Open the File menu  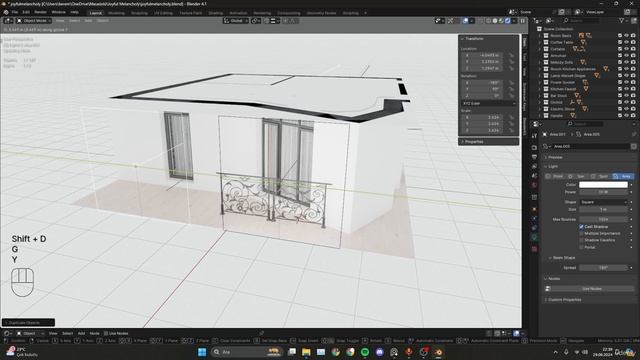pyautogui.click(x=15, y=12)
